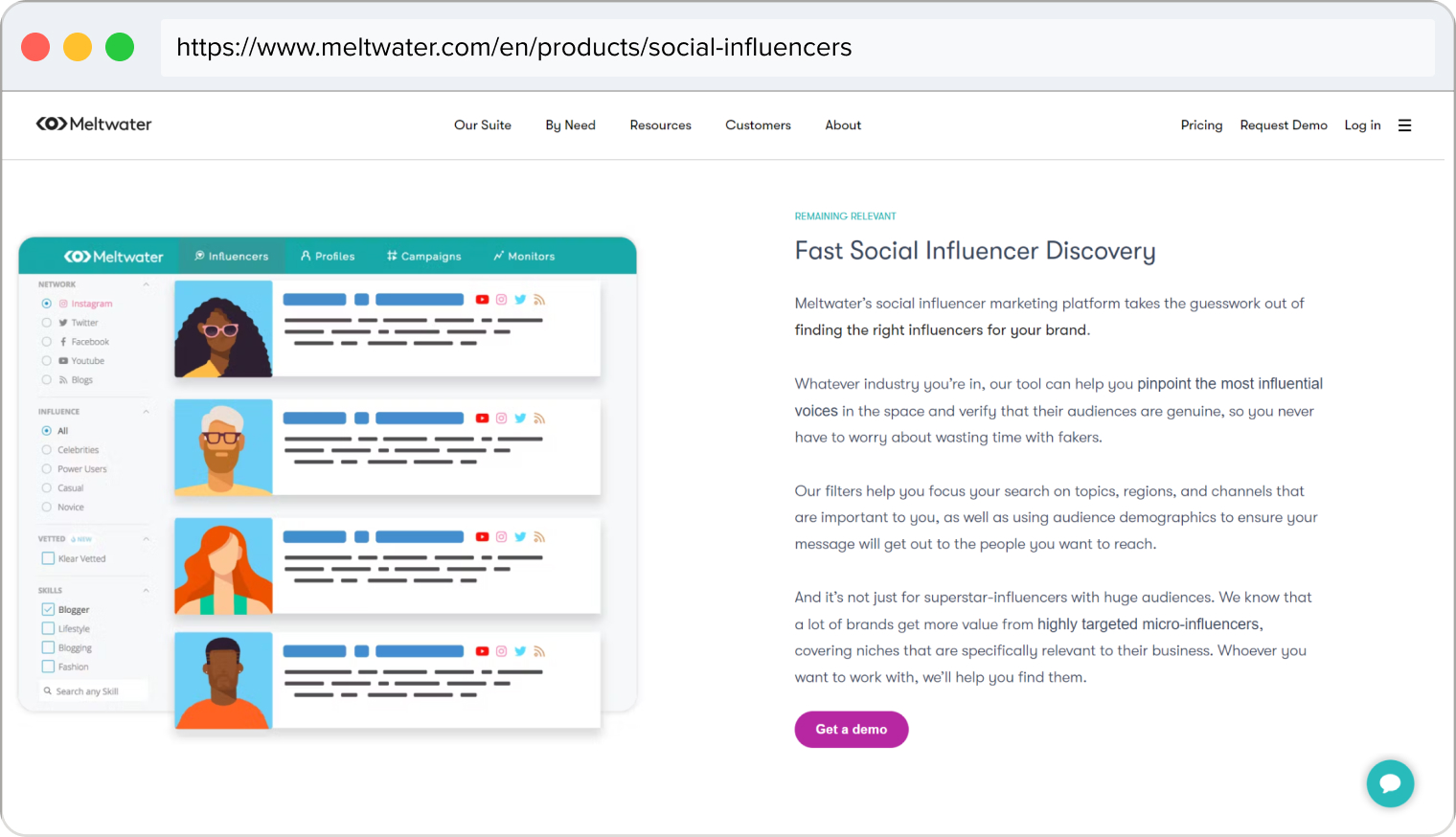Select the Twitter network radio button
Image resolution: width=1456 pixels, height=837 pixels.
point(46,323)
